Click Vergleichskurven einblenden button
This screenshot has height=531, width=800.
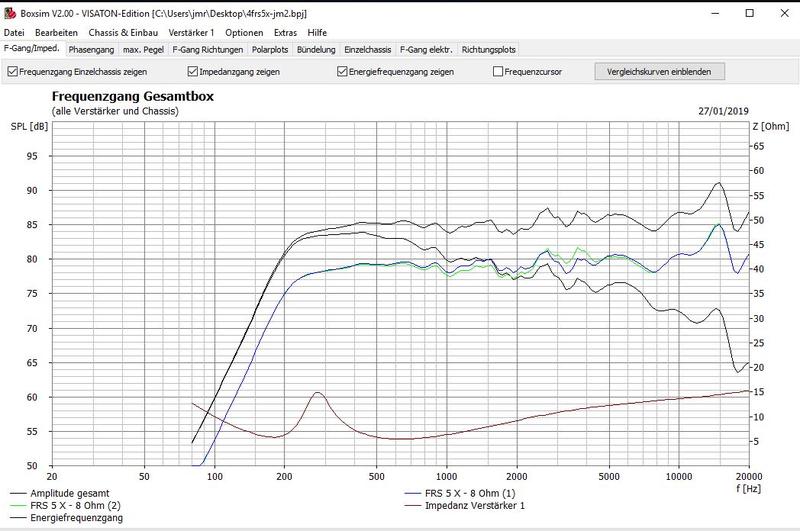(x=659, y=72)
